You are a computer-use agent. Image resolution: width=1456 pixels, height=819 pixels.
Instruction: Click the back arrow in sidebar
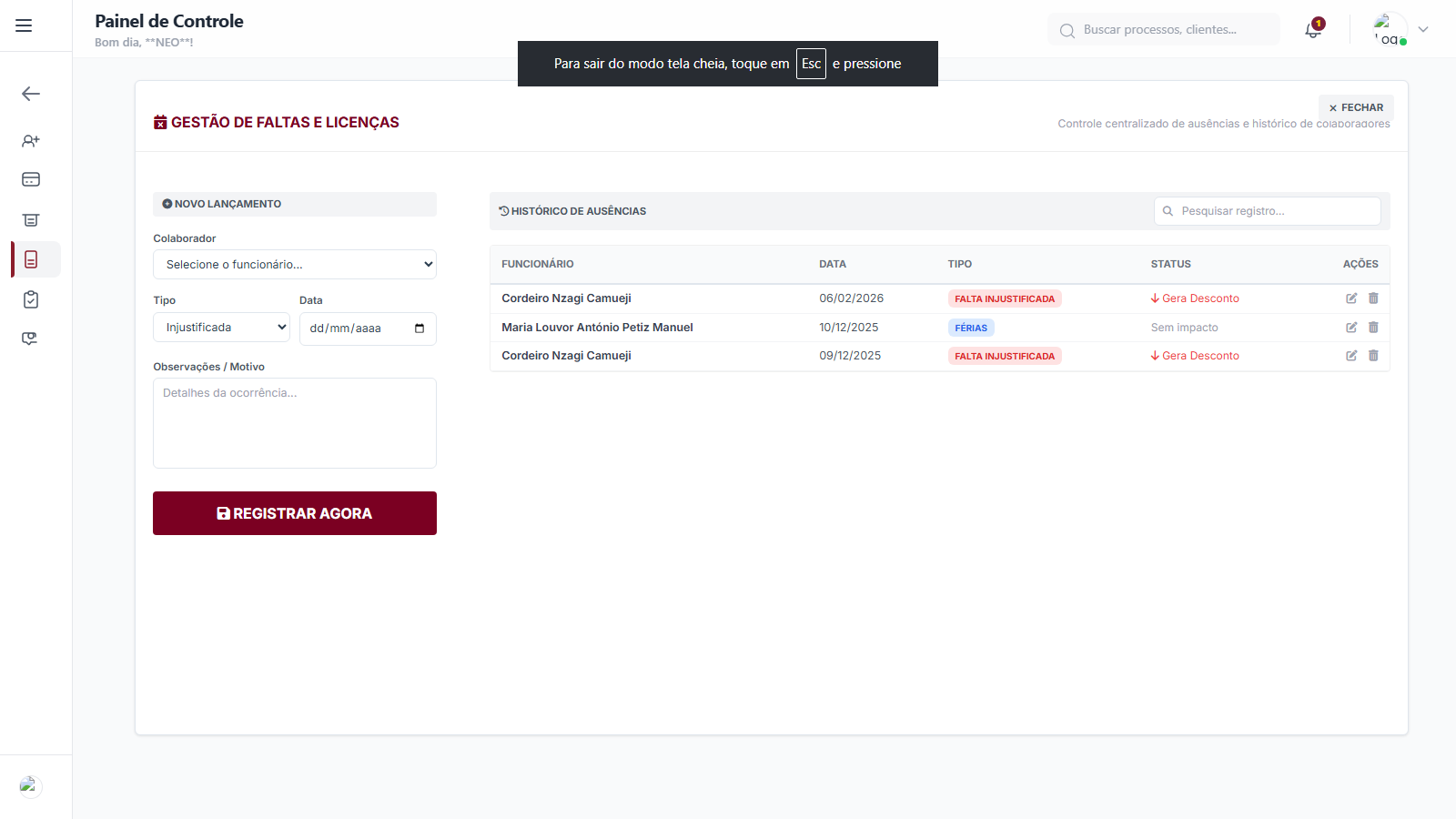coord(31,94)
